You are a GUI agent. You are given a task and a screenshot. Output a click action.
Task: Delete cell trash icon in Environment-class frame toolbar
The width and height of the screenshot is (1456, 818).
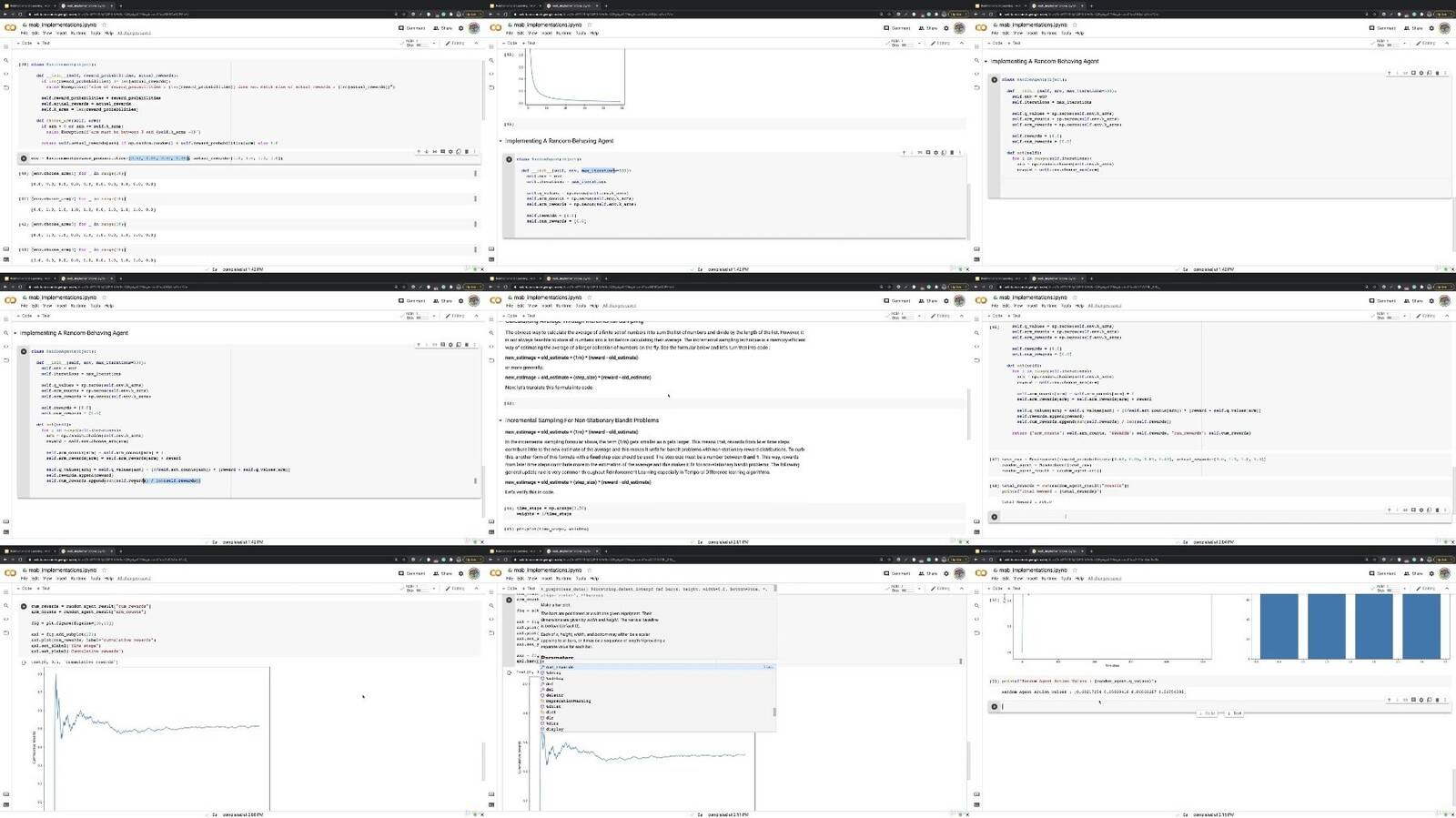click(x=467, y=151)
